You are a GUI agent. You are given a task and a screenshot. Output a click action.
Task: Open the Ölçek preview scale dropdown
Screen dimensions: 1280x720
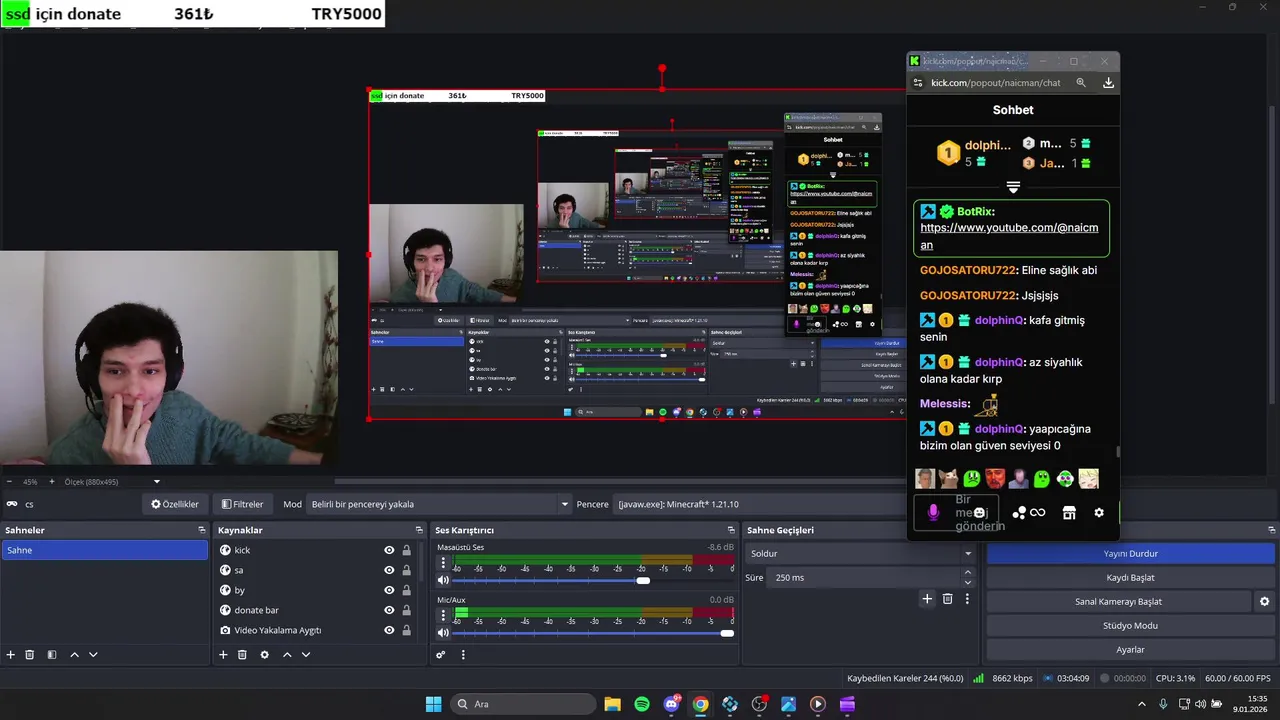pos(110,482)
